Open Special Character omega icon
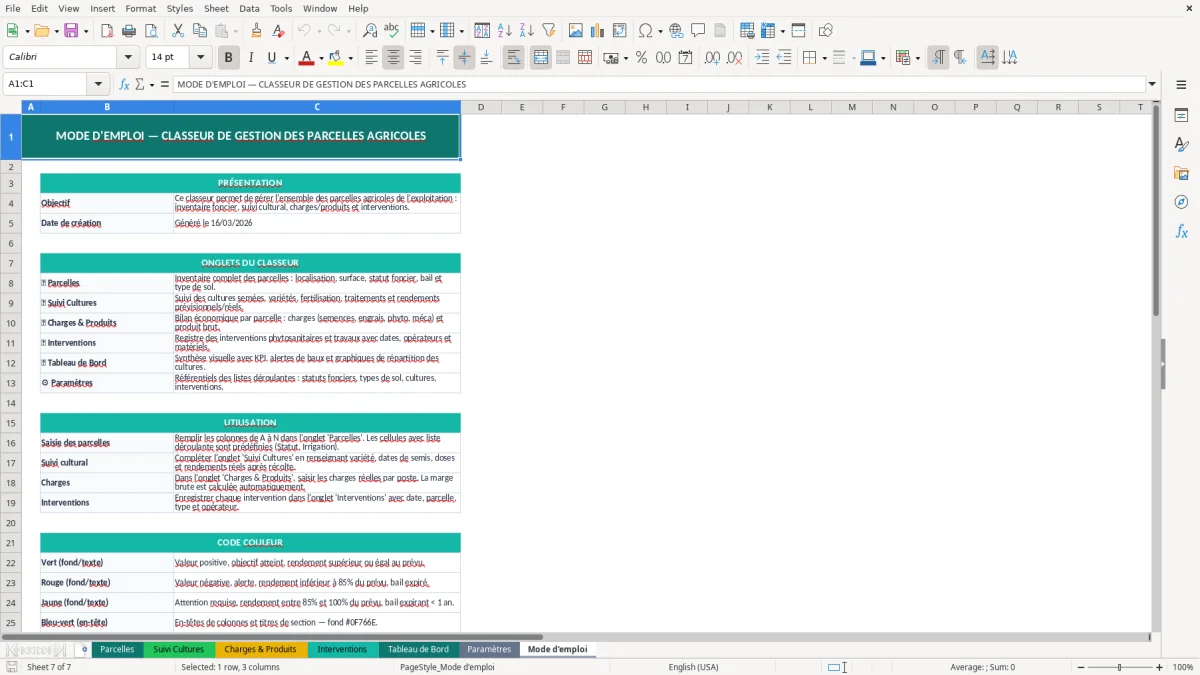Viewport: 1200px width, 675px height. (645, 31)
